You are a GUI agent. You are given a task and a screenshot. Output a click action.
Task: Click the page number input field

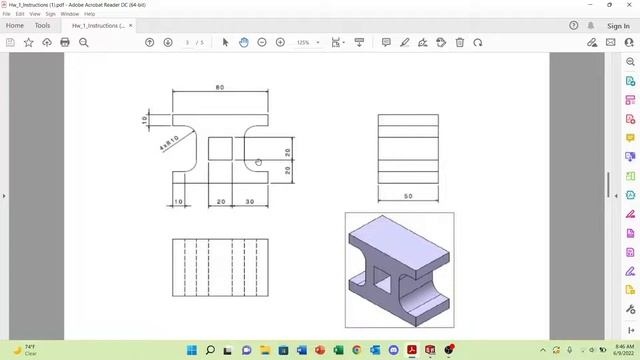pyautogui.click(x=187, y=42)
